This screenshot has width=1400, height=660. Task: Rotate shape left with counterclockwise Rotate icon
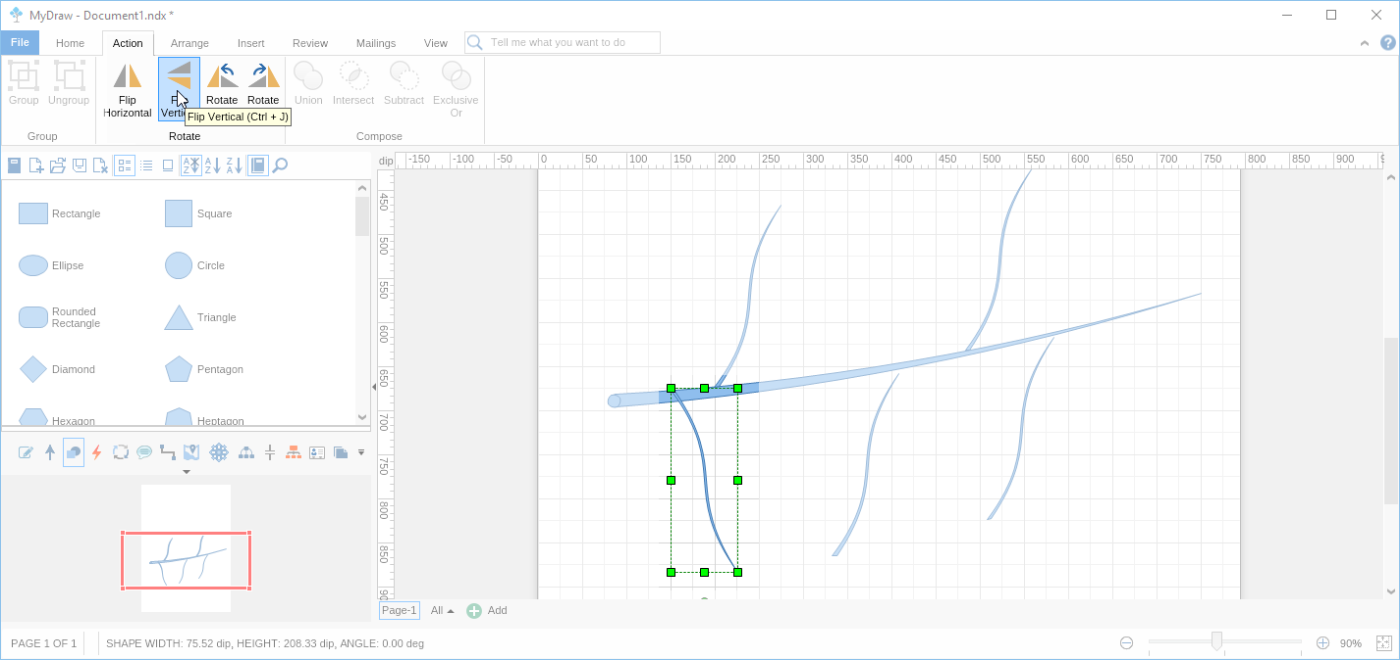coord(221,76)
